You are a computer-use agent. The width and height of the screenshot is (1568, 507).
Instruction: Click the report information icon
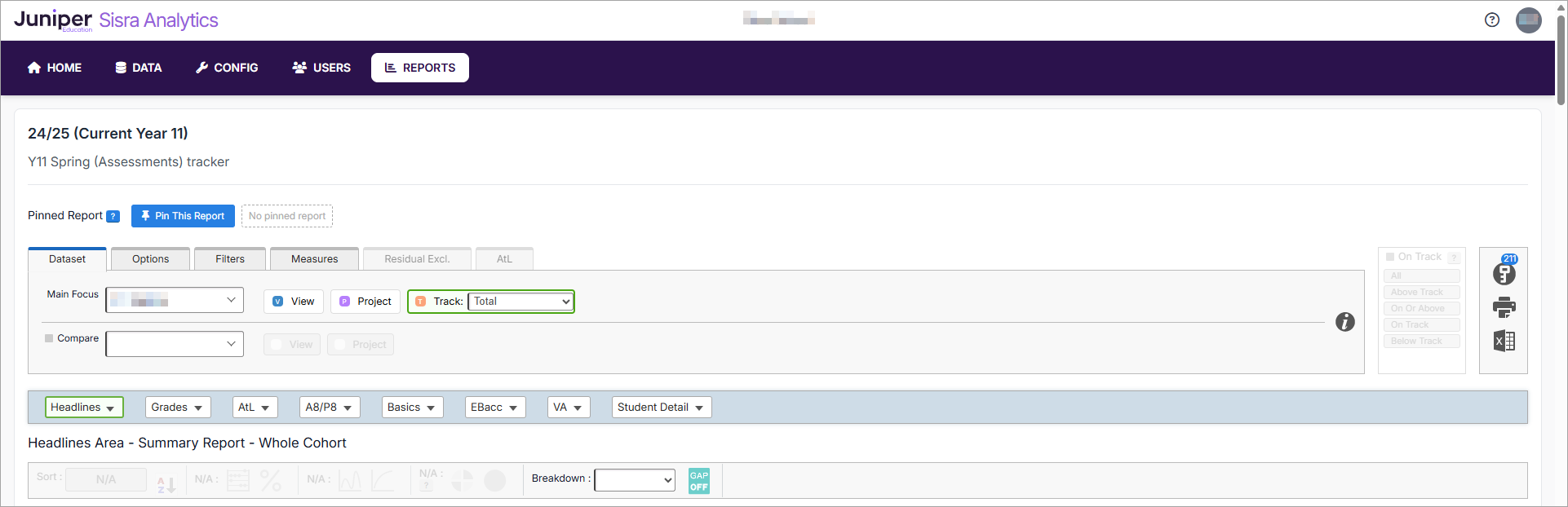pyautogui.click(x=1344, y=322)
